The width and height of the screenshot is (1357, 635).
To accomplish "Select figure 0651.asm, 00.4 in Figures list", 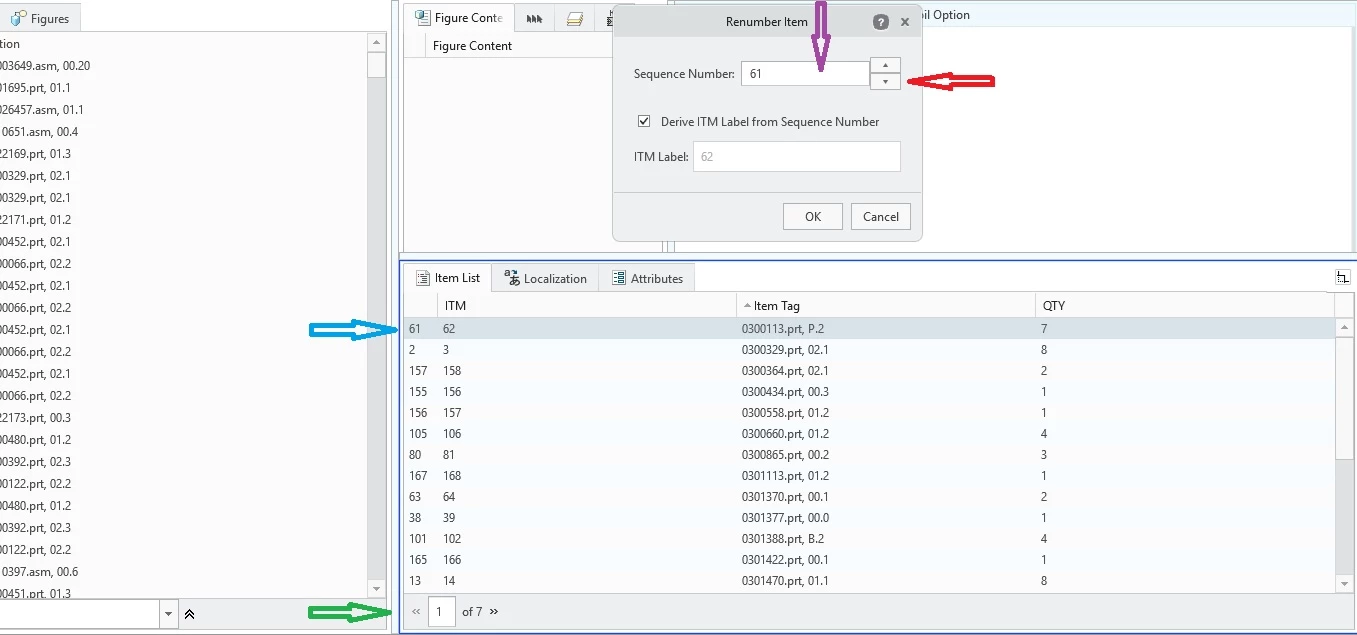I will (183, 132).
